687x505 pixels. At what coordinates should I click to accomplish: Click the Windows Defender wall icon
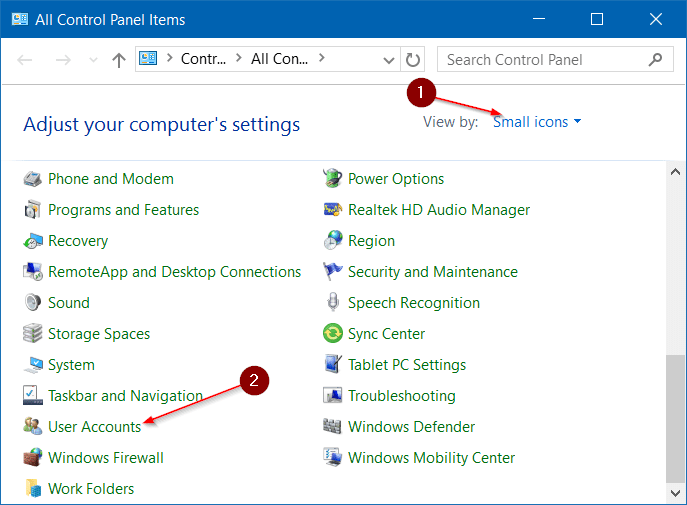332,427
